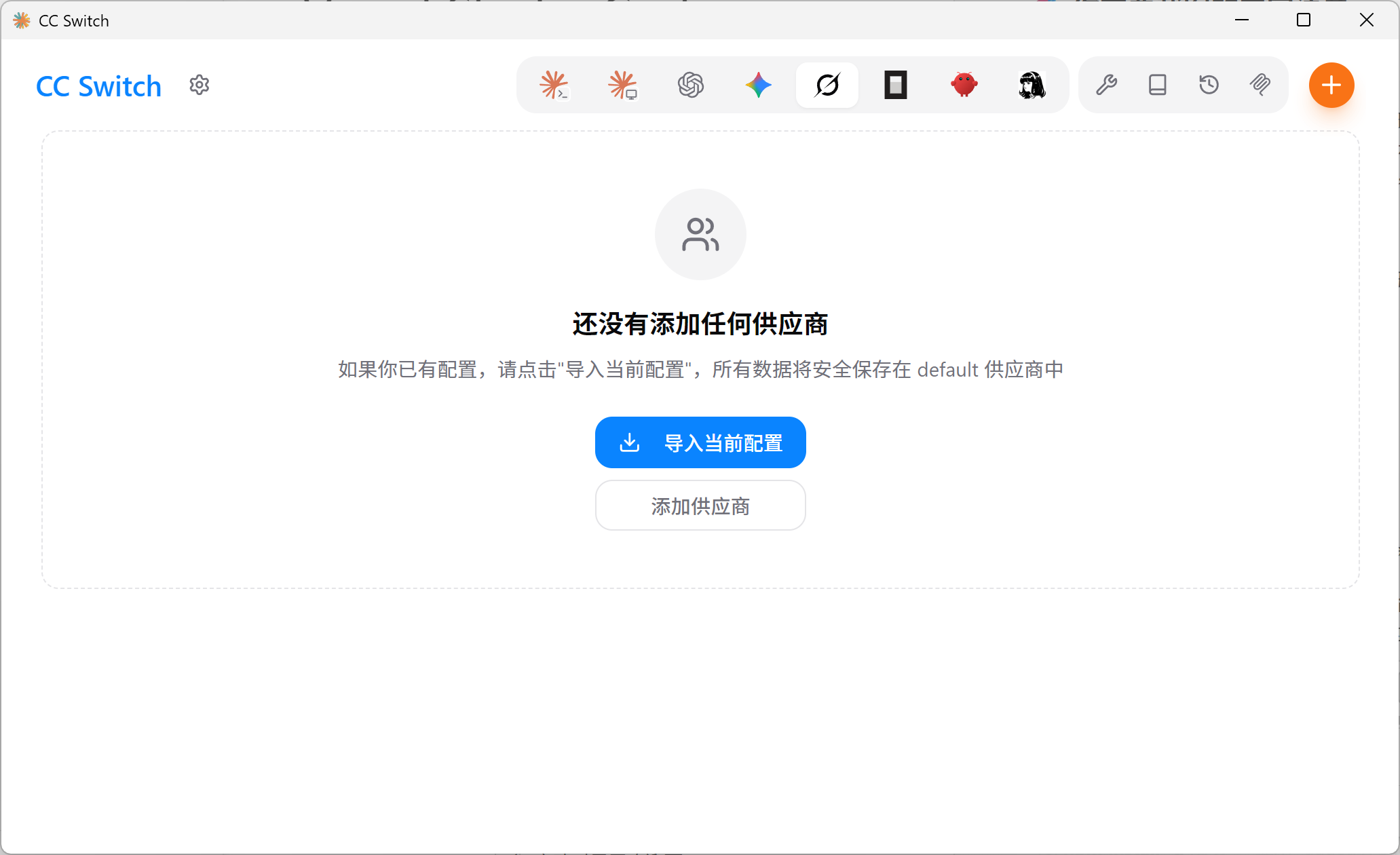Open the book icon in toolbar

point(1158,85)
